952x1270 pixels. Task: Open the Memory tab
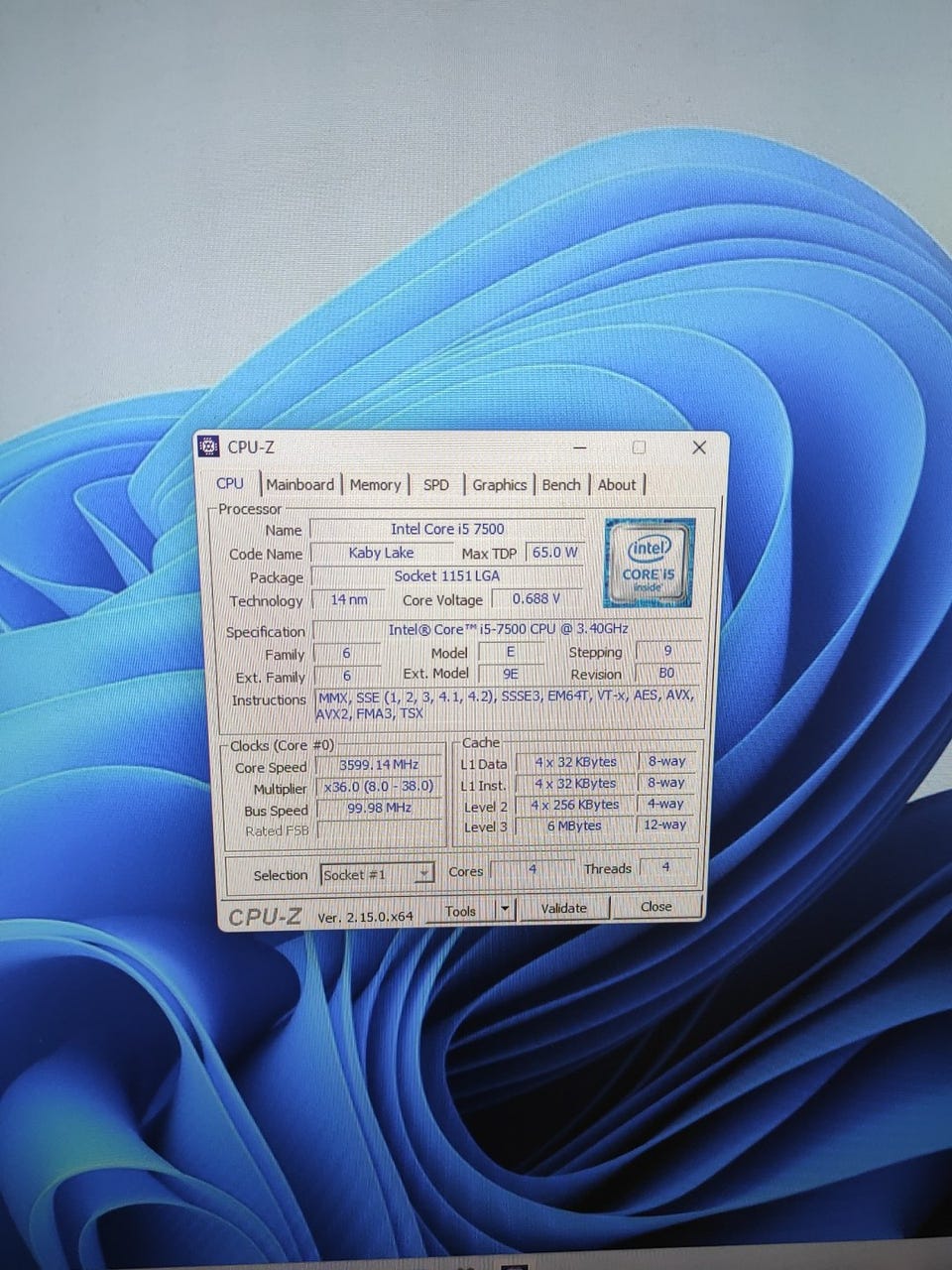click(x=375, y=484)
